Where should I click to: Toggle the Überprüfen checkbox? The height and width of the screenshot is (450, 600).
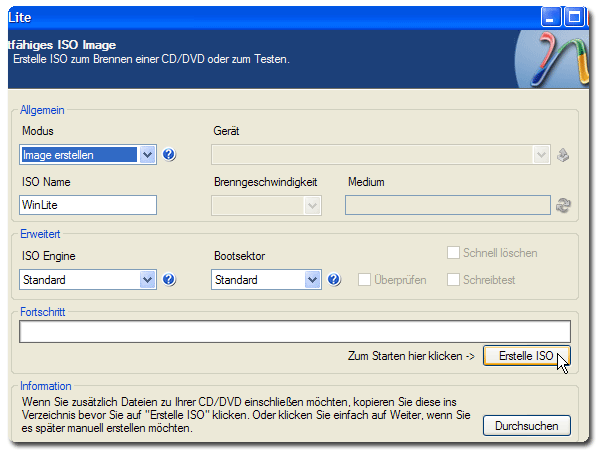coord(366,280)
